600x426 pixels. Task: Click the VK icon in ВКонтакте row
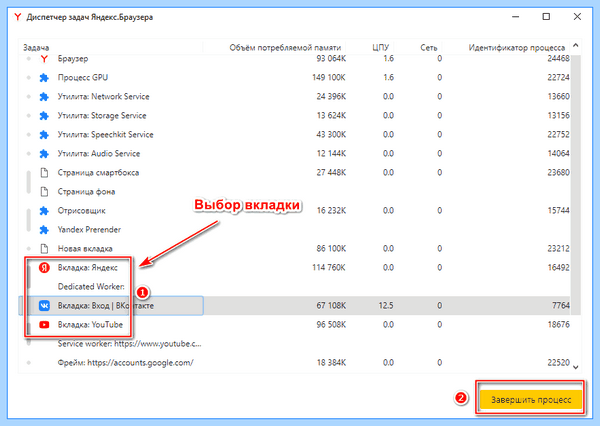(x=44, y=305)
